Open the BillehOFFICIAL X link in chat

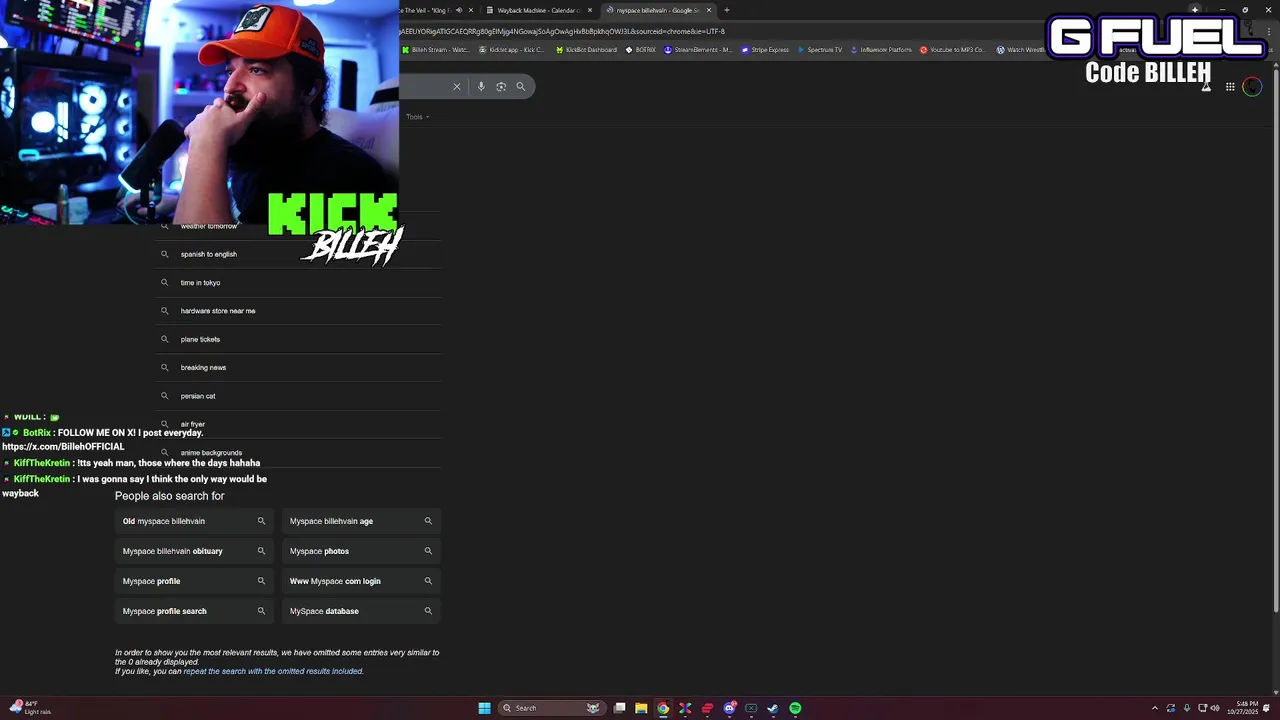(63, 447)
